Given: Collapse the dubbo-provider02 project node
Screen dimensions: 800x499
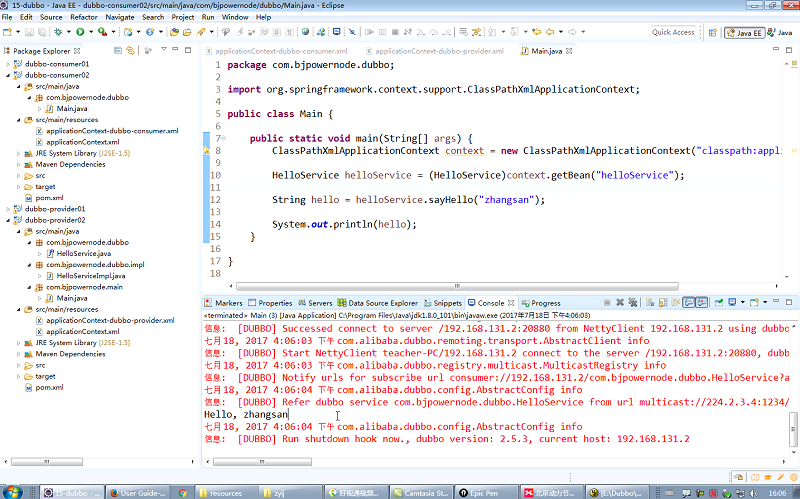Looking at the screenshot, I should click(7, 220).
